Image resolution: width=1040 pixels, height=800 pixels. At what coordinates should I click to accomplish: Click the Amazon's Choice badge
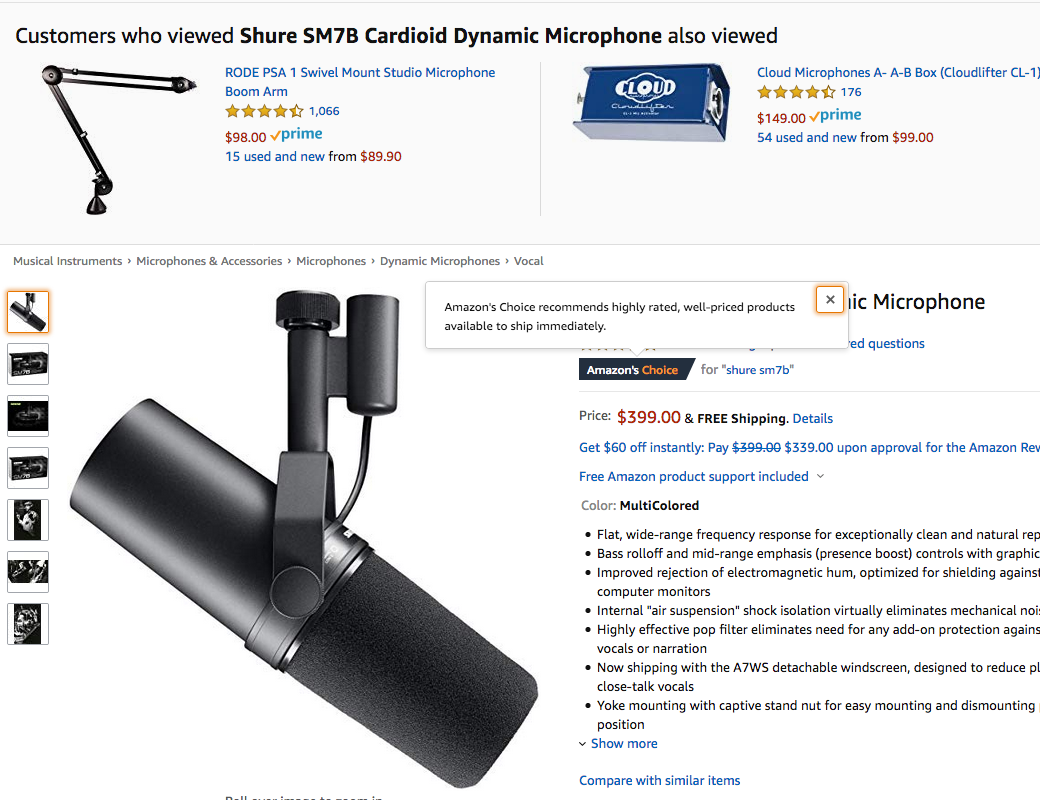[633, 370]
